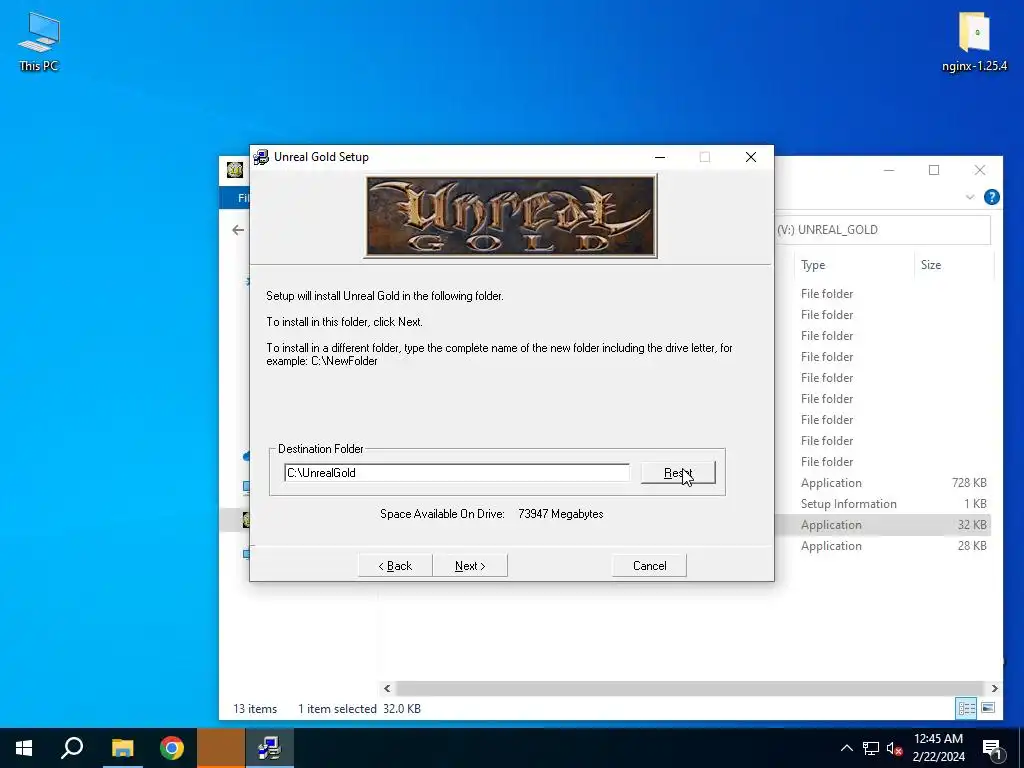Viewport: 1024px width, 768px height.
Task: Click the muted volume tray icon
Action: (894, 748)
